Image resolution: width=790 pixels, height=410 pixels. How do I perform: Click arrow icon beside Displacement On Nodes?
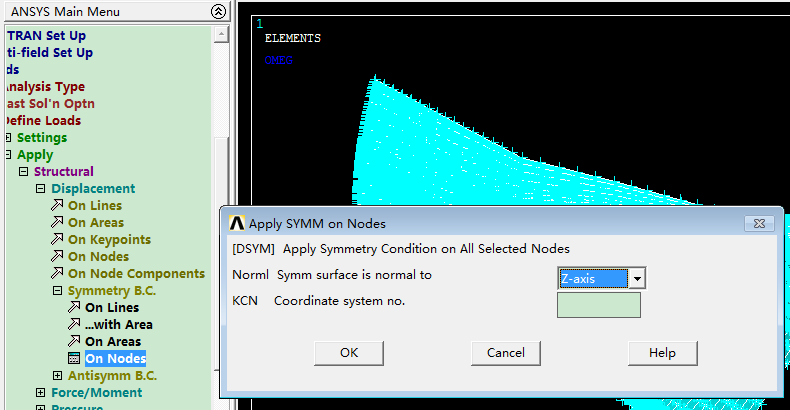click(57, 256)
